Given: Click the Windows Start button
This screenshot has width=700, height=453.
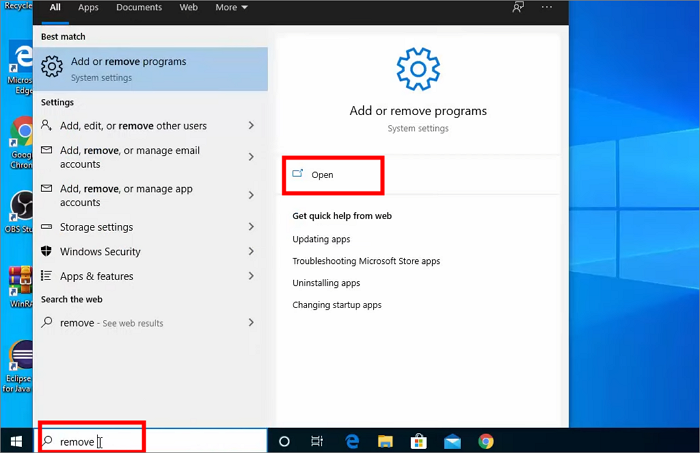Looking at the screenshot, I should click(x=17, y=441).
